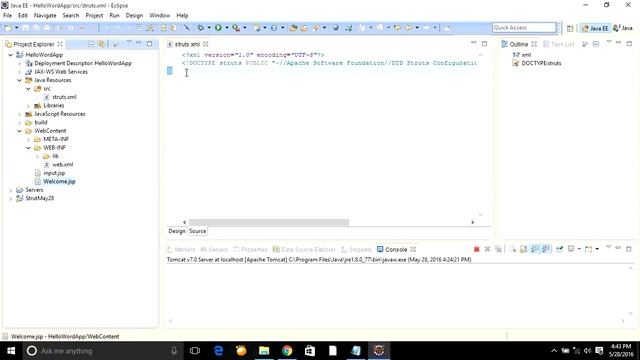Switch to the Java EE perspective
This screenshot has height=360, width=640.
[x=596, y=28]
